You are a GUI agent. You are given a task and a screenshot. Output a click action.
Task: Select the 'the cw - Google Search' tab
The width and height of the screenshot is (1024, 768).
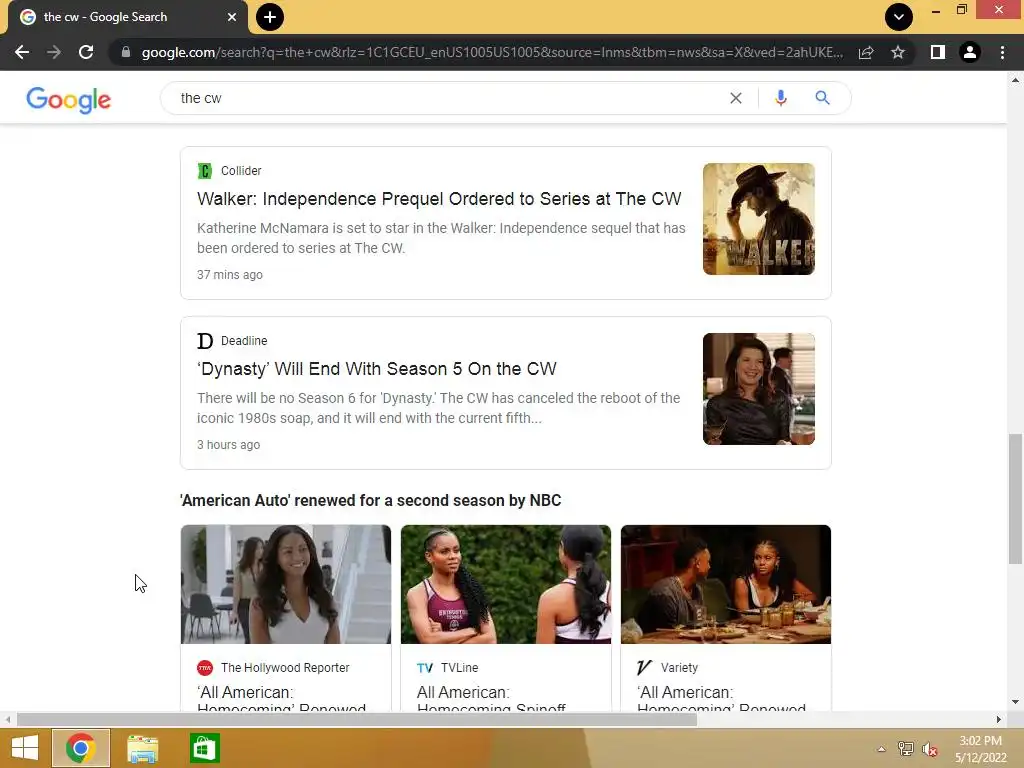[x=127, y=17]
